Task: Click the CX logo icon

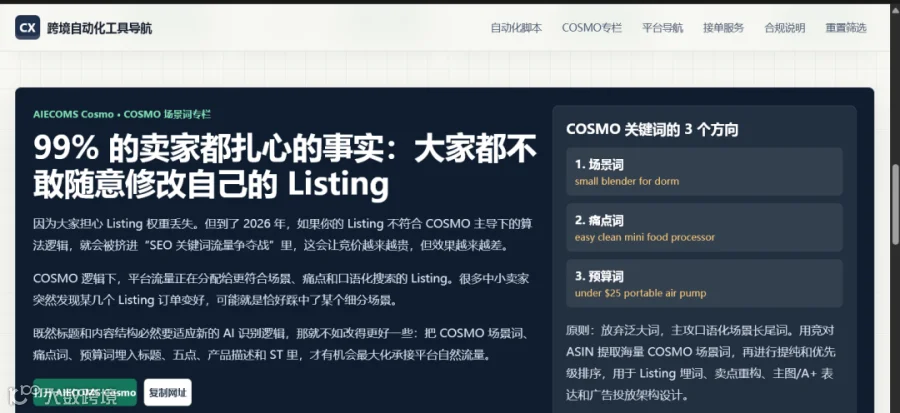Action: [x=28, y=28]
